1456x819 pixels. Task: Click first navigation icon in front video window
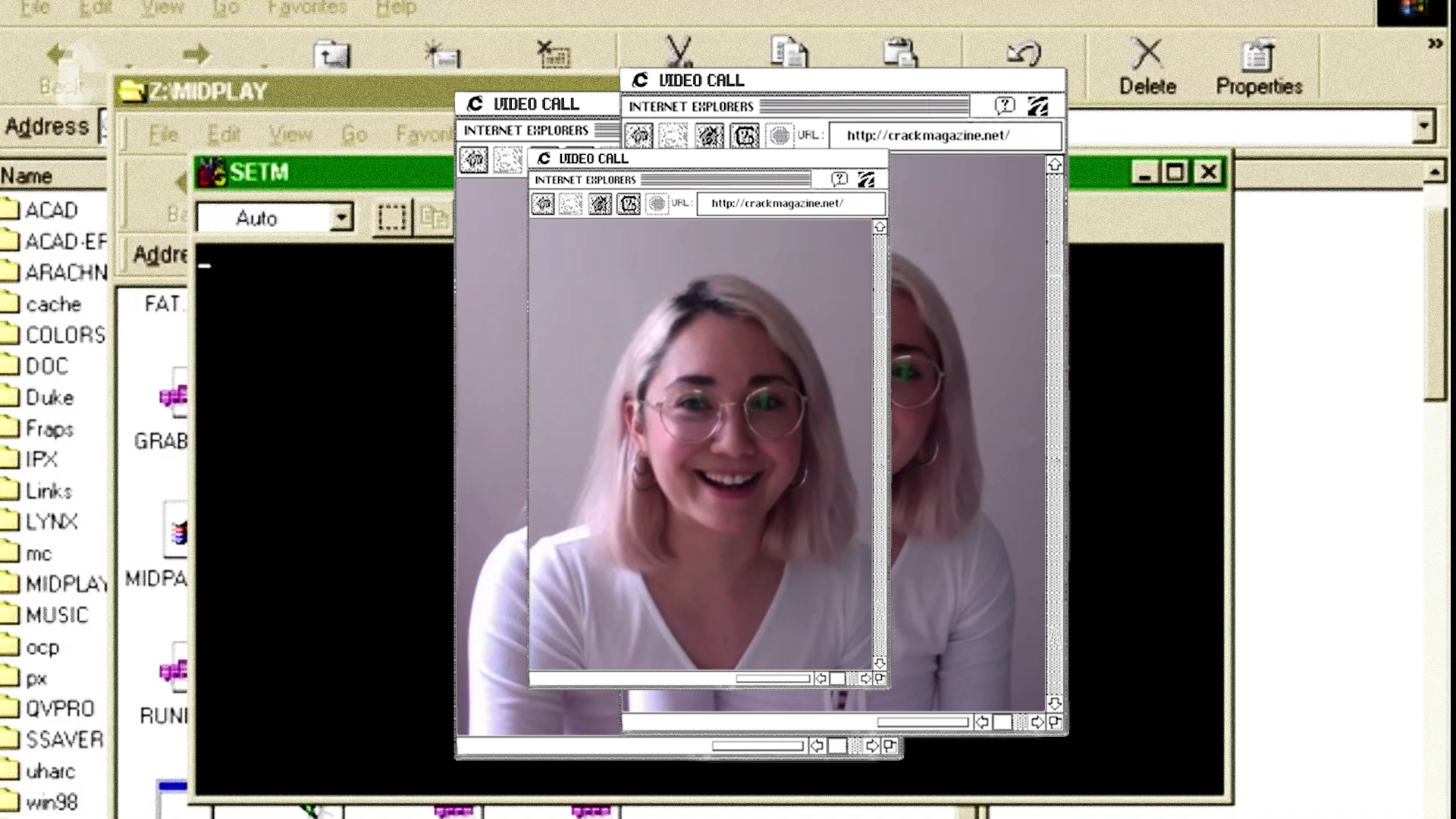(x=543, y=203)
